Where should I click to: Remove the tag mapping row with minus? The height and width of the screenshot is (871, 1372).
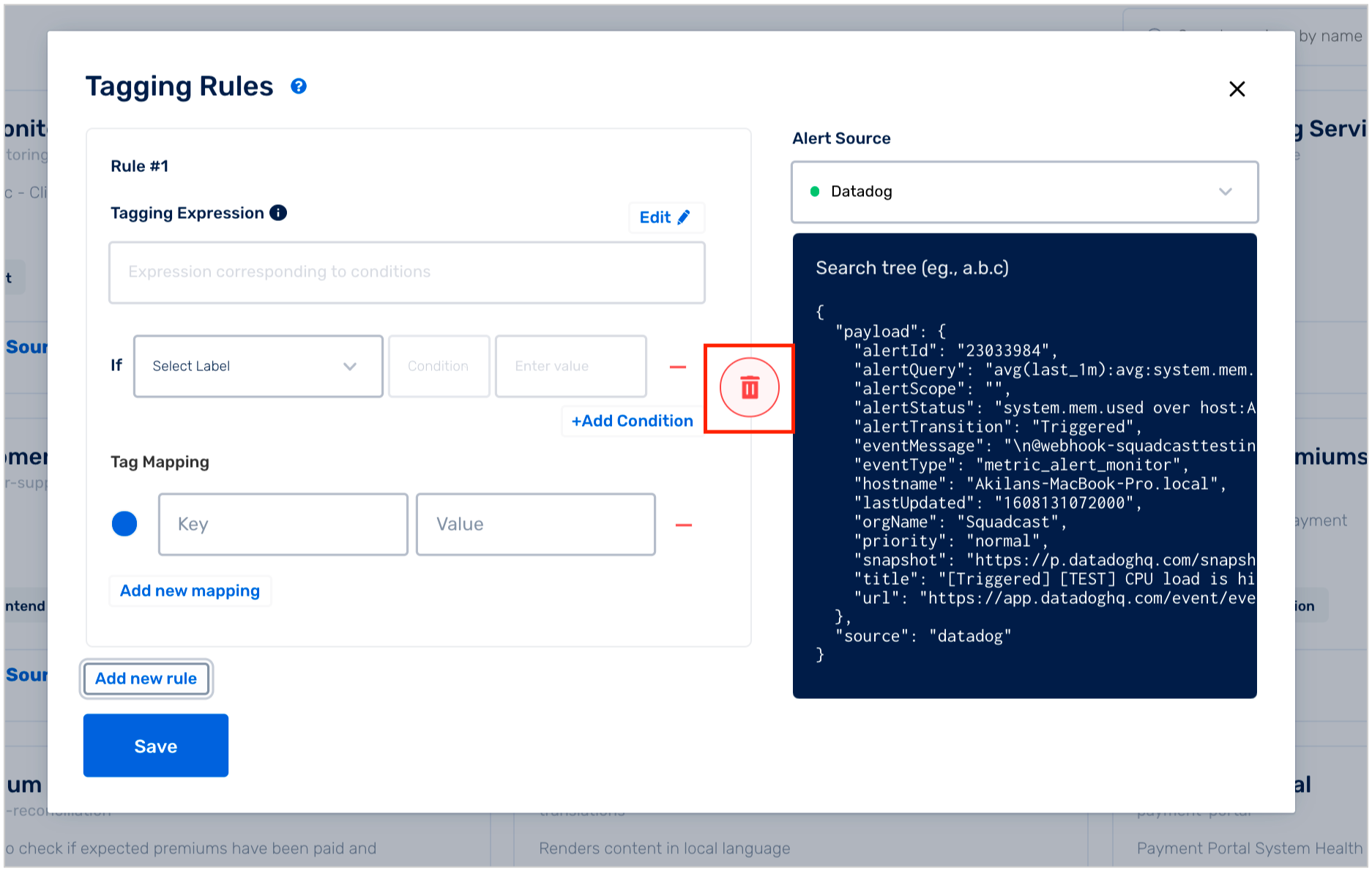point(684,525)
